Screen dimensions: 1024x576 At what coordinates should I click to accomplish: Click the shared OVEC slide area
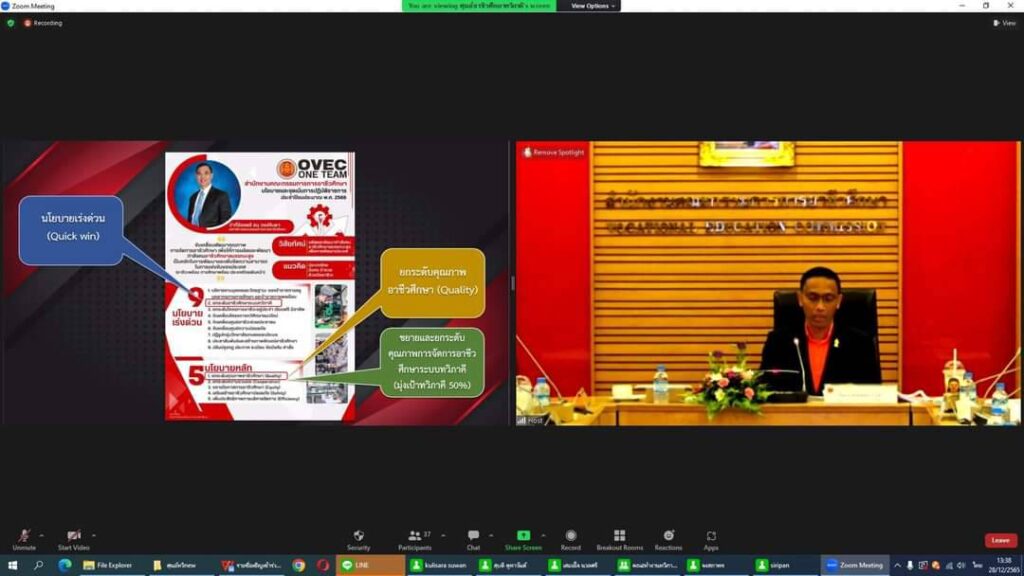tap(260, 285)
